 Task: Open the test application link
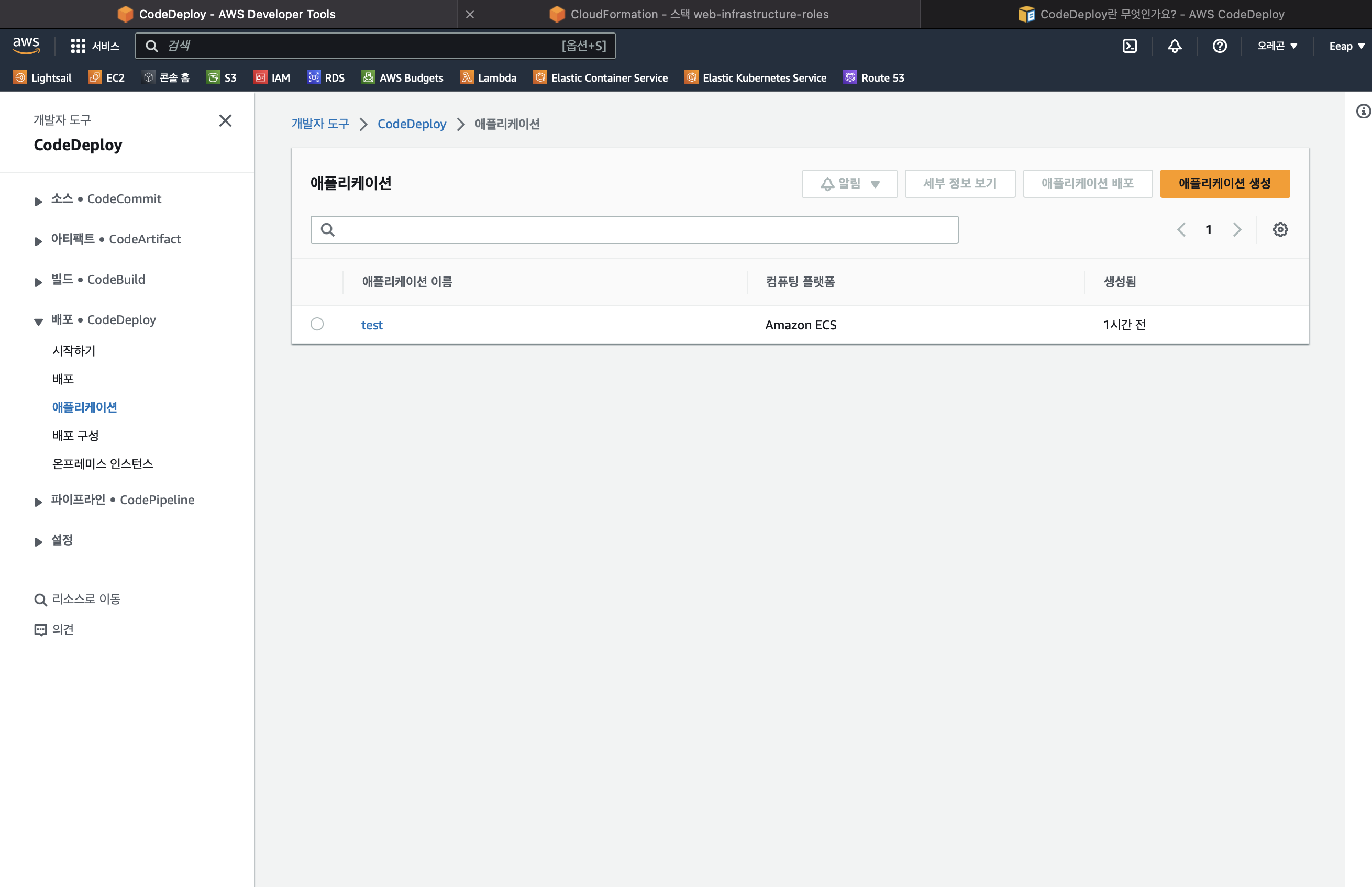point(371,325)
